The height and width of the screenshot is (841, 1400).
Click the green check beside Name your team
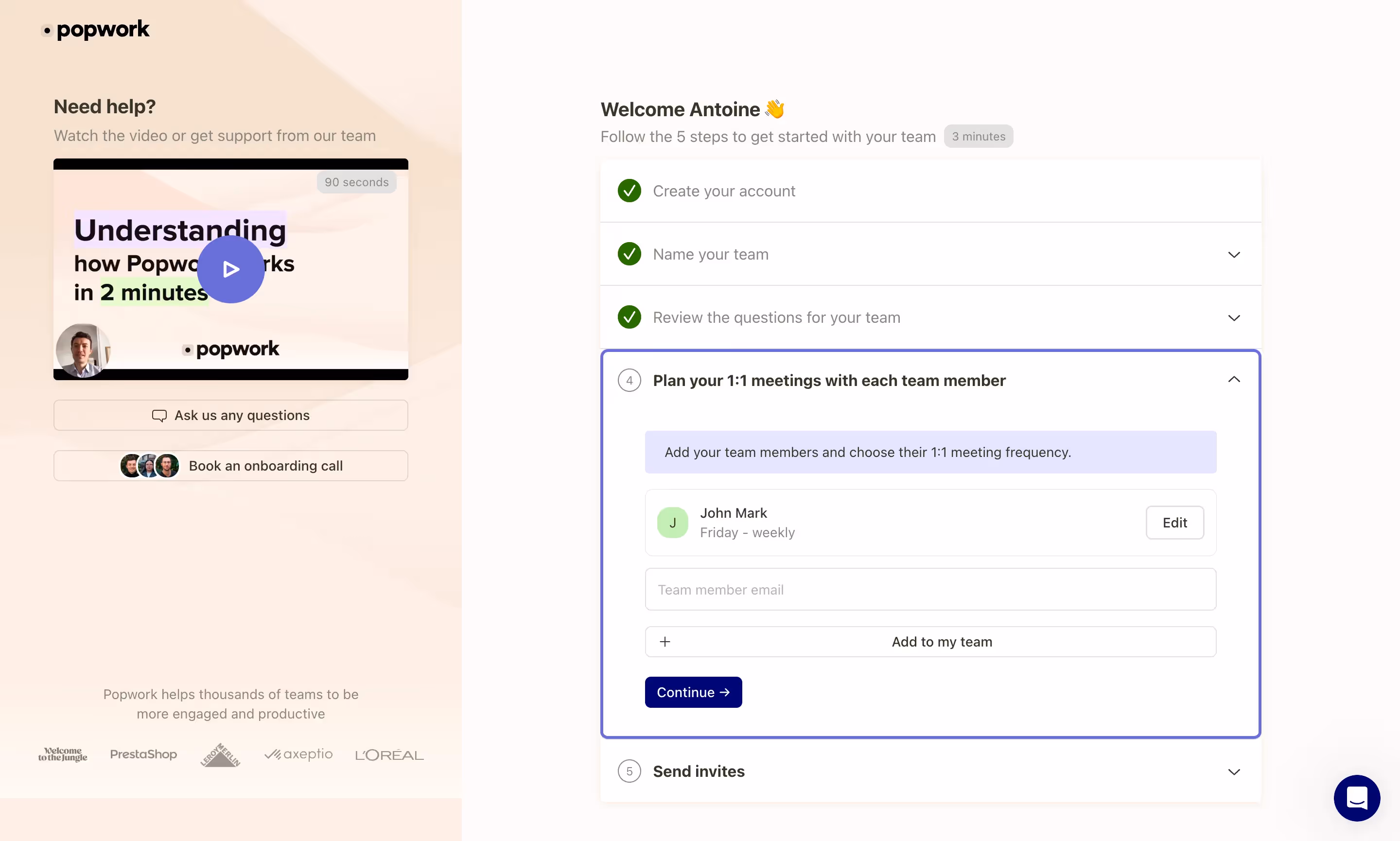coord(629,254)
